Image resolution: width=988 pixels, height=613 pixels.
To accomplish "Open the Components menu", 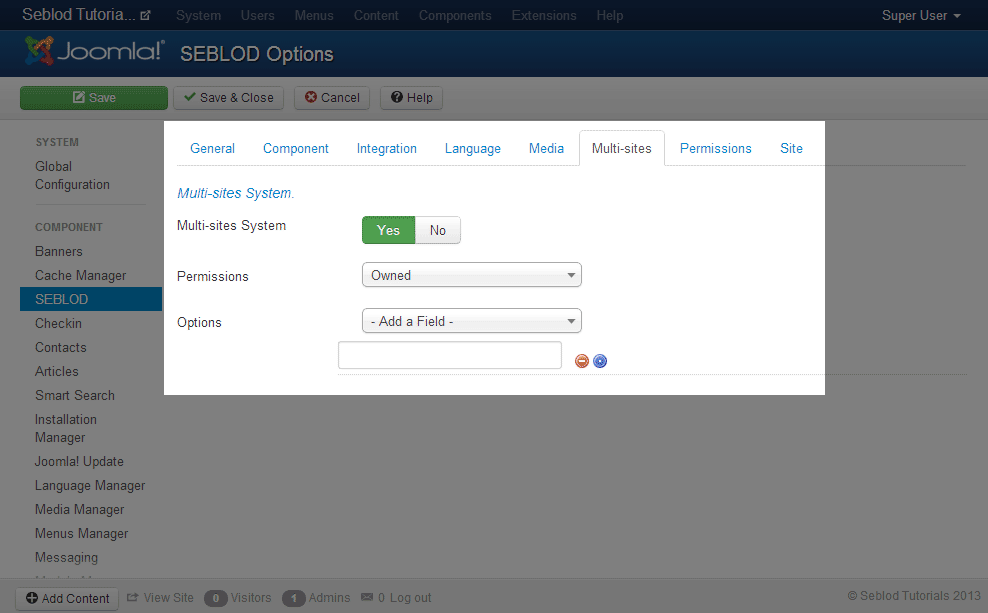I will tap(455, 16).
